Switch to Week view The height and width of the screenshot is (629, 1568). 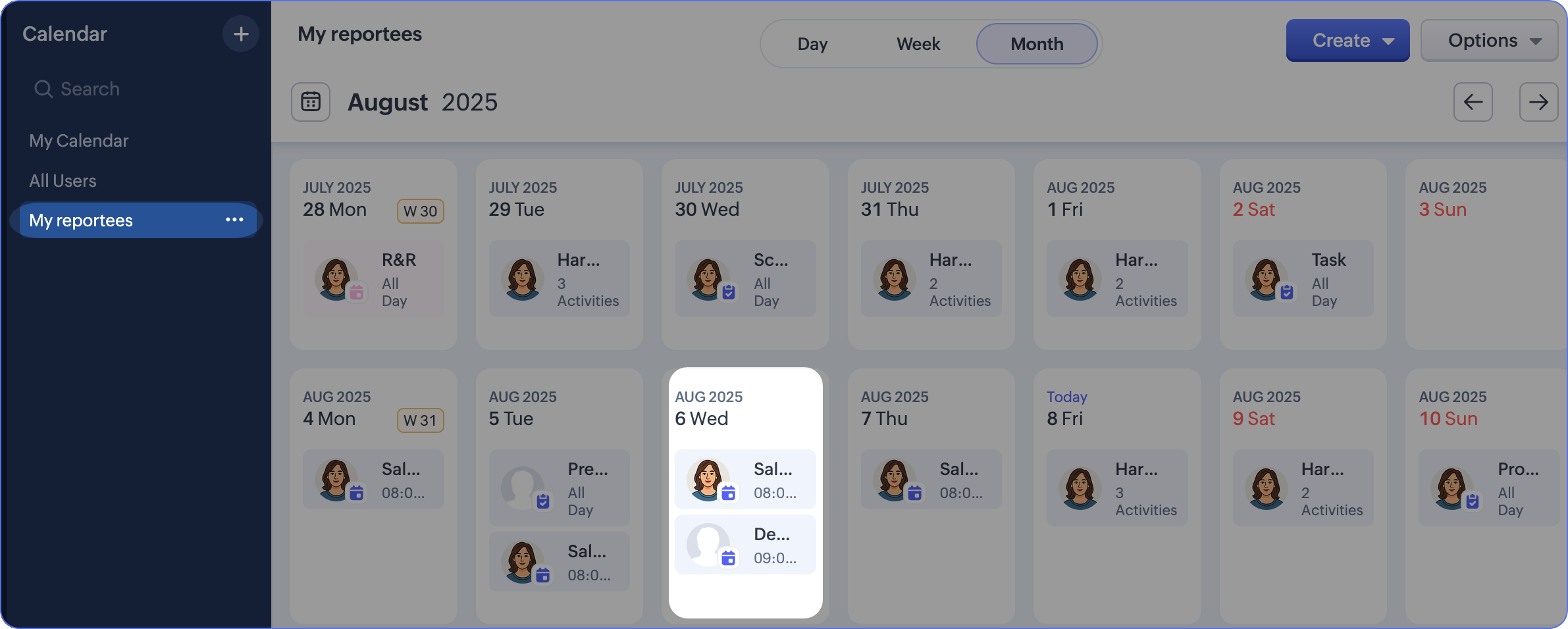(918, 44)
